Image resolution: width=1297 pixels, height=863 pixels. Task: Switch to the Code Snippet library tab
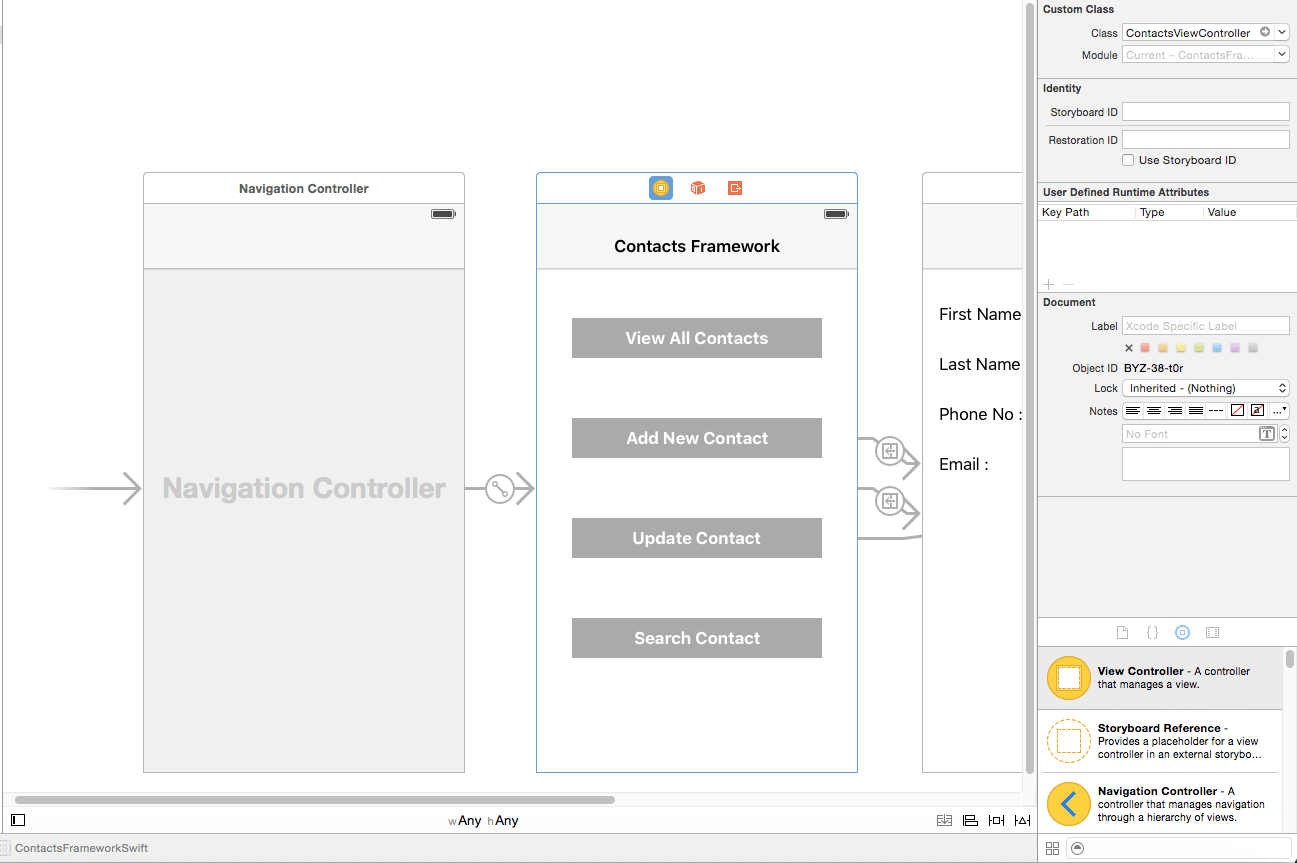point(1152,633)
